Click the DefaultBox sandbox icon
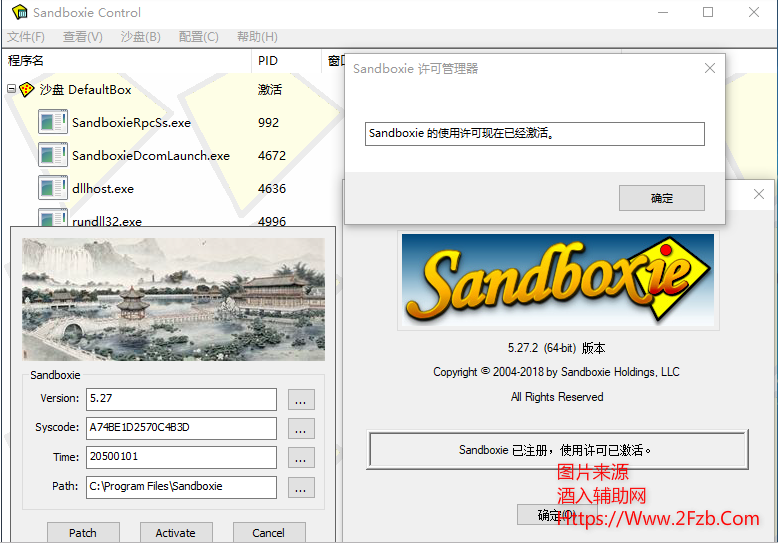 (x=26, y=90)
